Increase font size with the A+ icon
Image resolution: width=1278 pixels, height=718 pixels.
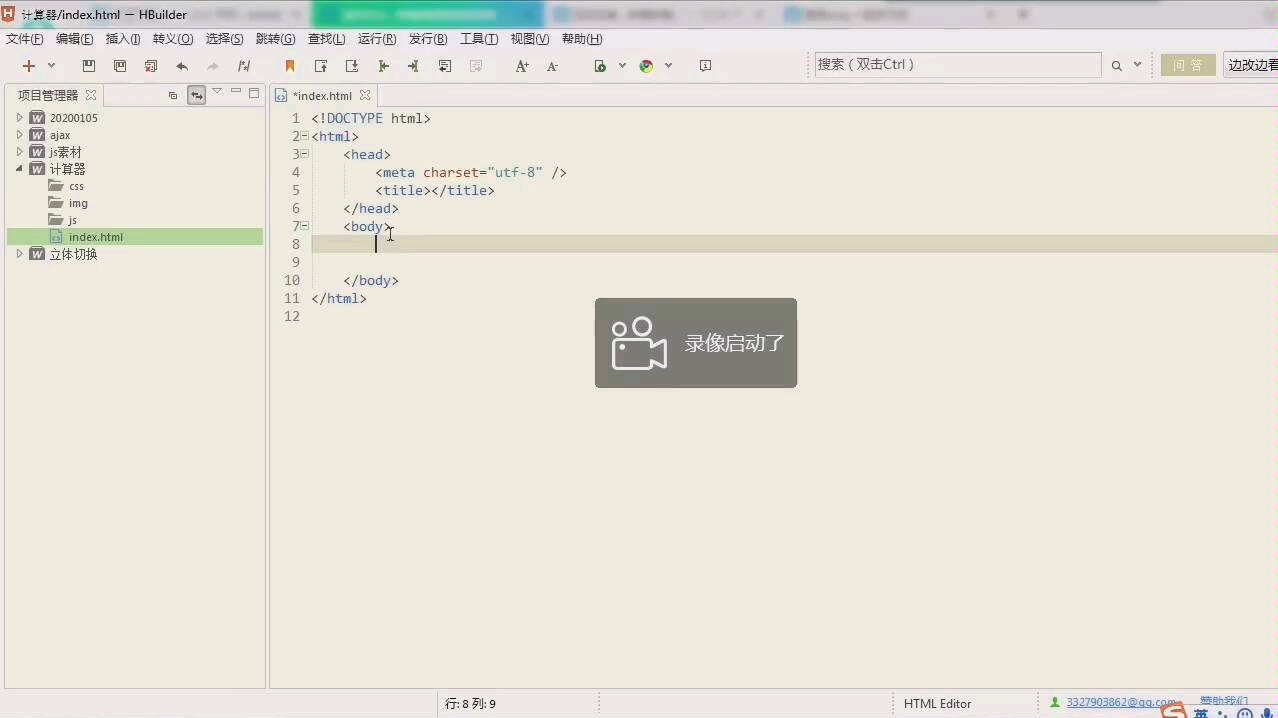pos(521,64)
